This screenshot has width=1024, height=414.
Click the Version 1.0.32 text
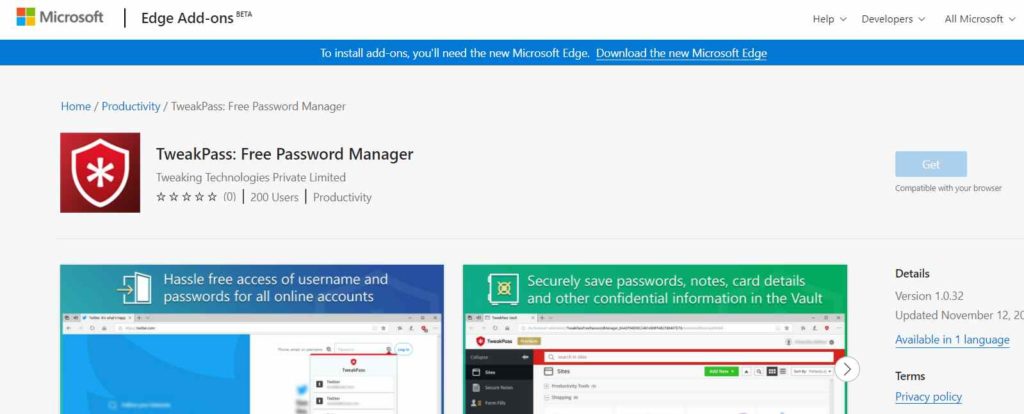point(929,296)
